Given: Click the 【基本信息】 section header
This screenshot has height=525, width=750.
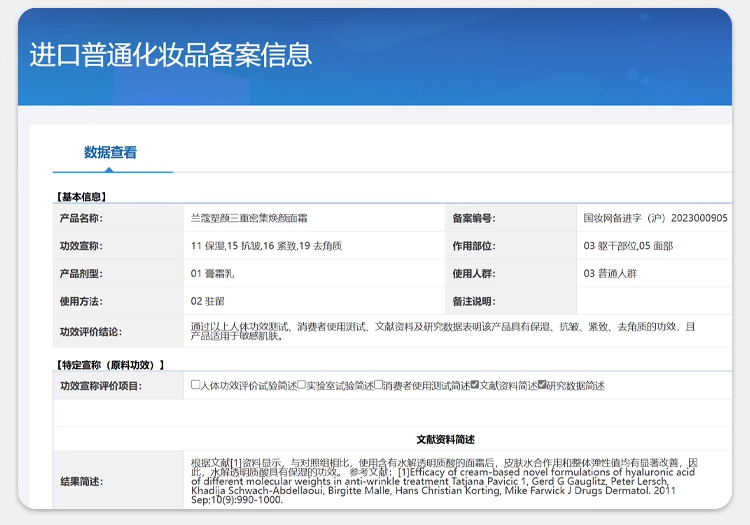Looking at the screenshot, I should 81,197.
